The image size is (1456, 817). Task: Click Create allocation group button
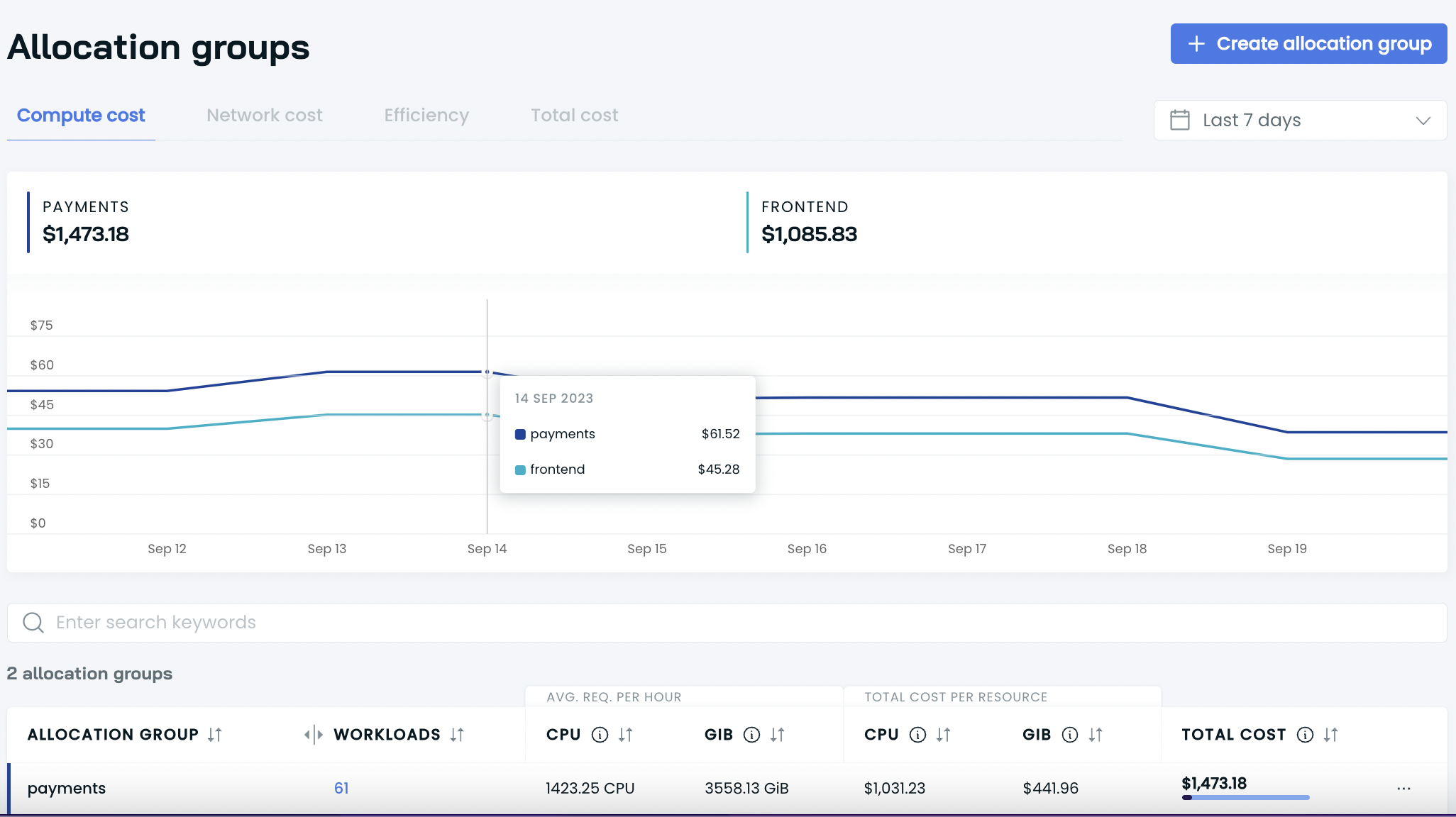[x=1308, y=43]
